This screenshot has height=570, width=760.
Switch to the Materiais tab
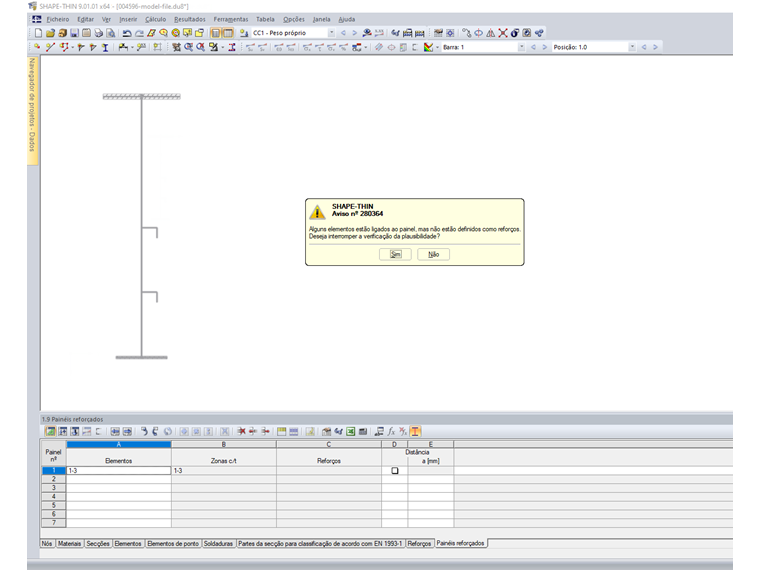click(69, 544)
